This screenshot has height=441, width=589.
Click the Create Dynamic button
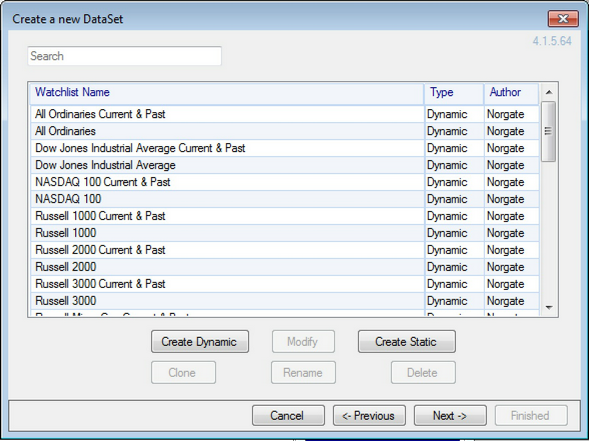[x=200, y=341]
